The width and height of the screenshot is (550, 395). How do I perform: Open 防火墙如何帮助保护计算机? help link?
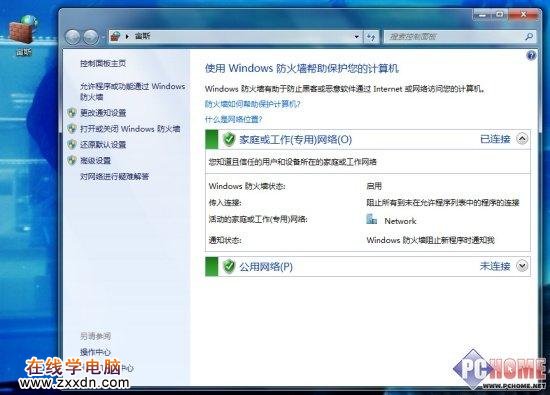pyautogui.click(x=253, y=104)
